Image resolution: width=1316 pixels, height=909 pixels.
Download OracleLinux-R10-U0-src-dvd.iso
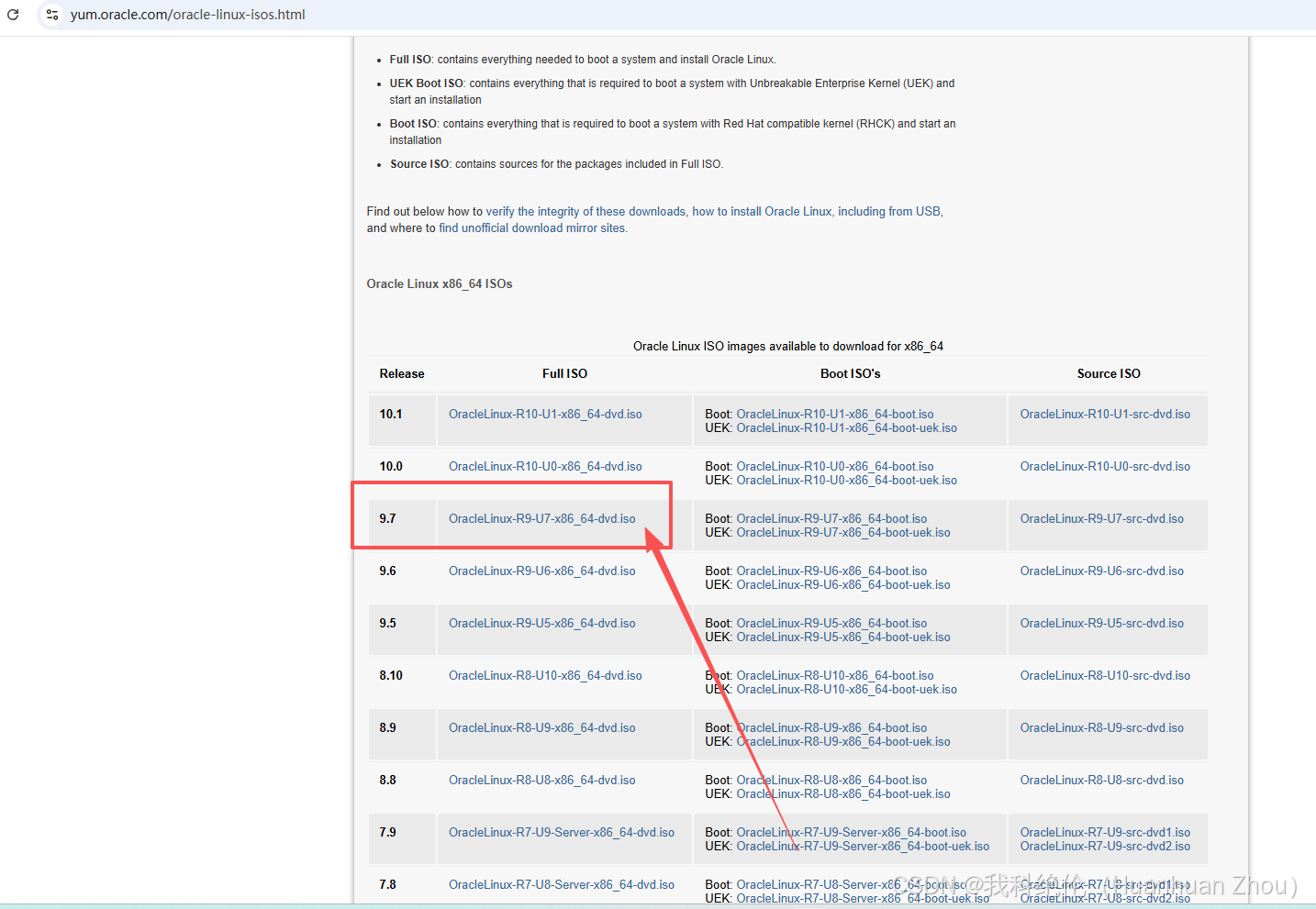tap(1105, 467)
